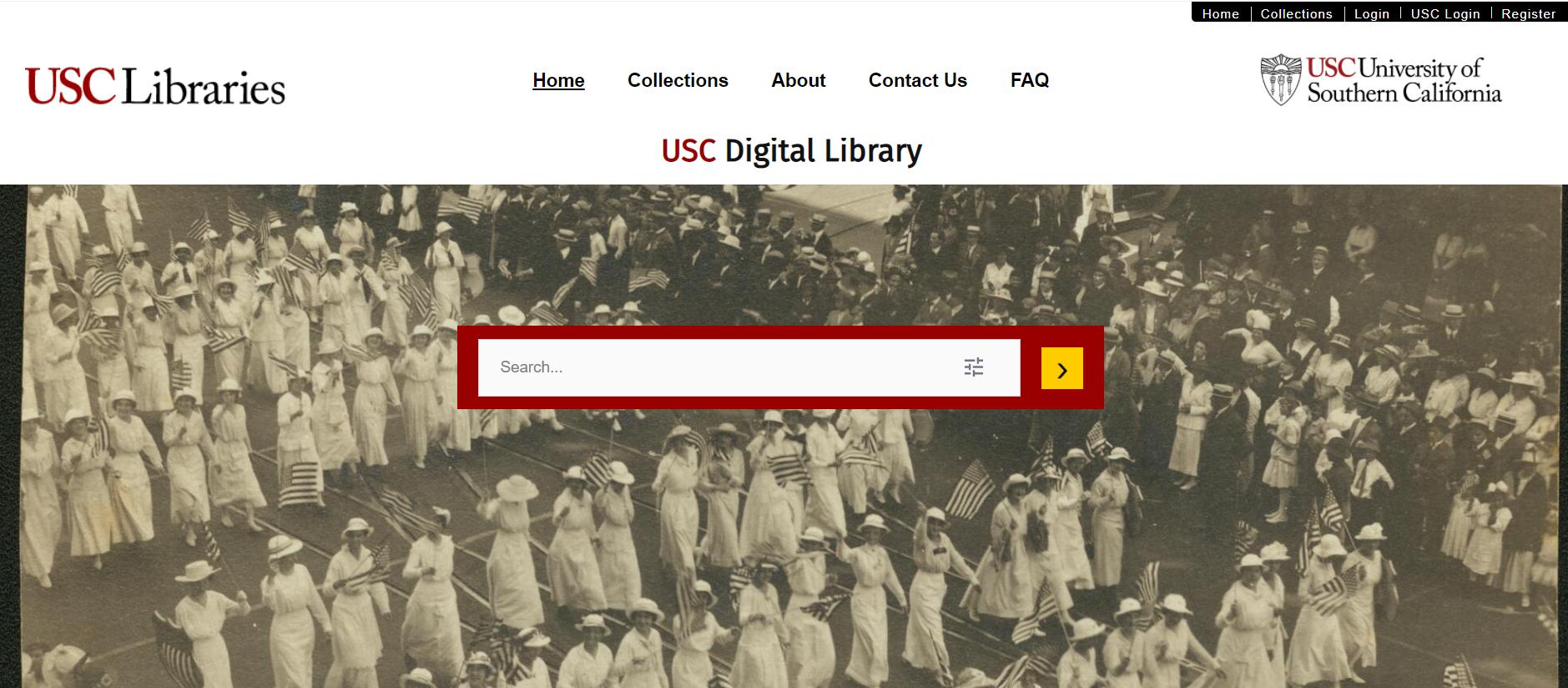Click the USC Digital Library heading

792,151
